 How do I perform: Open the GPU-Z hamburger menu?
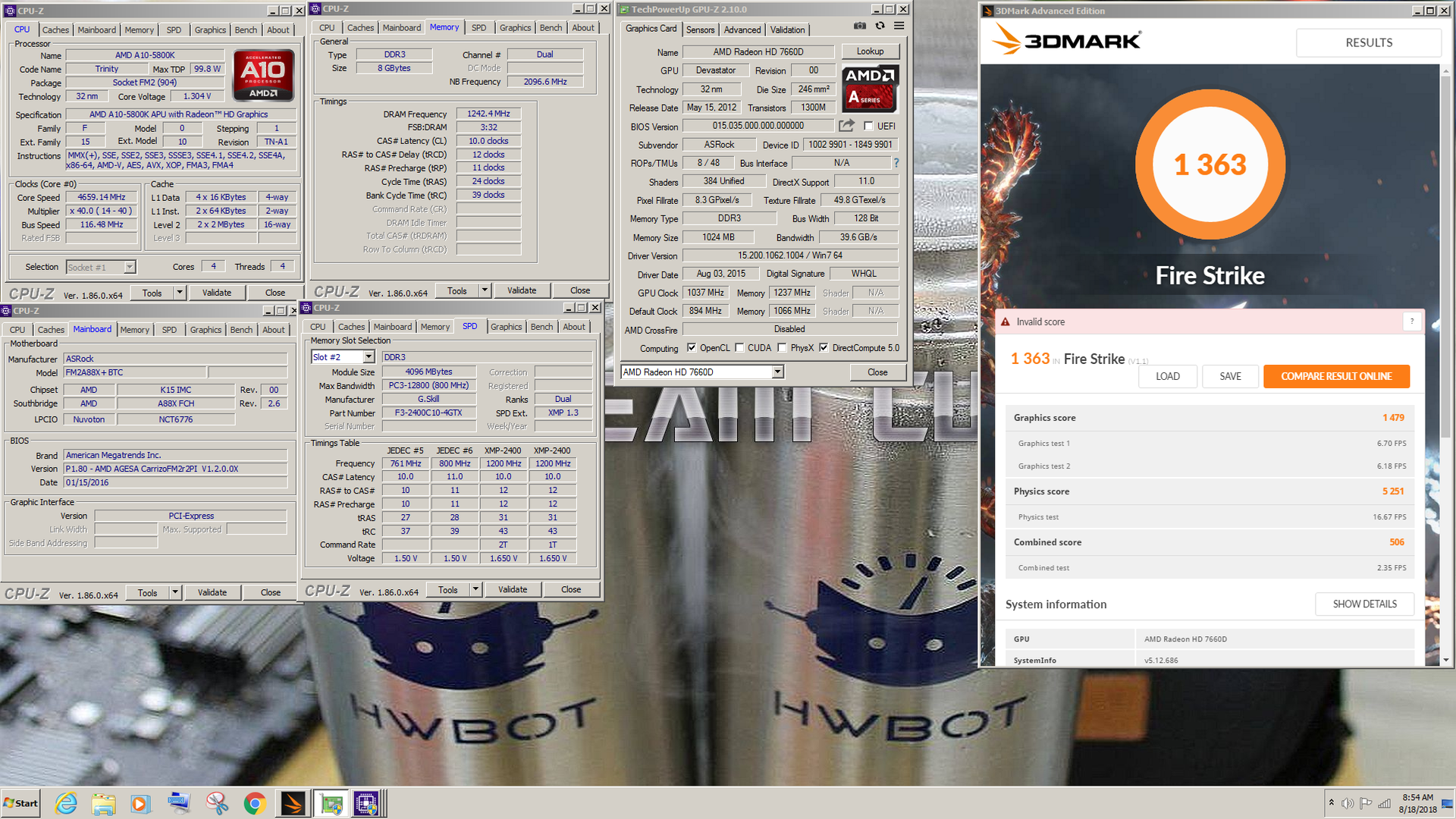[x=899, y=27]
